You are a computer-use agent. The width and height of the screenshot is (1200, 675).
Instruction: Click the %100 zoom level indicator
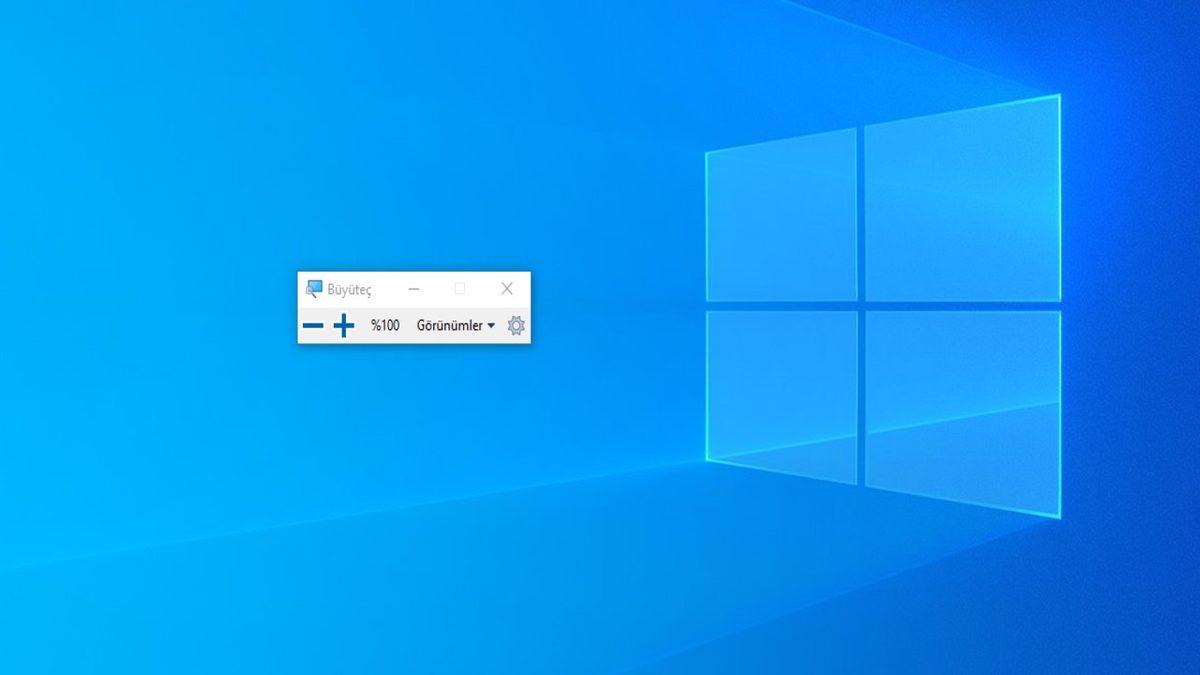coord(384,325)
